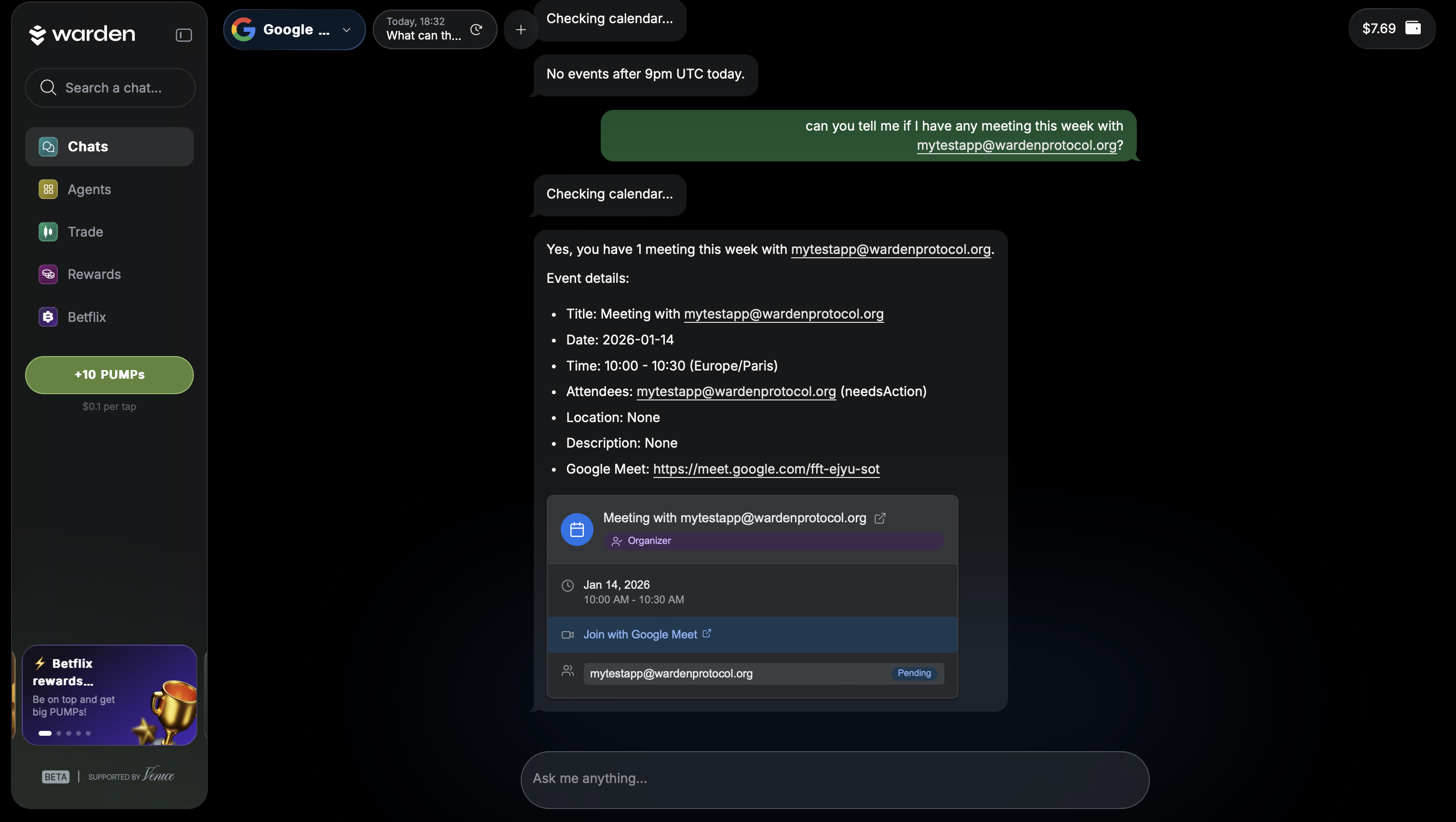The width and height of the screenshot is (1456, 822).
Task: Click the Betflix sidebar icon
Action: 48,317
